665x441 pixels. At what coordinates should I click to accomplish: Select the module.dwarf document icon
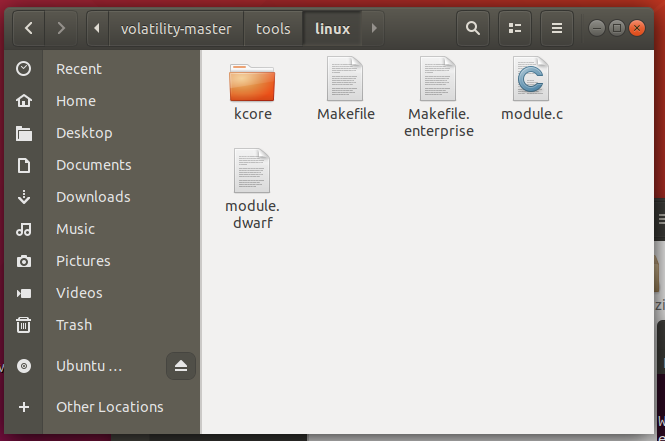click(x=252, y=170)
